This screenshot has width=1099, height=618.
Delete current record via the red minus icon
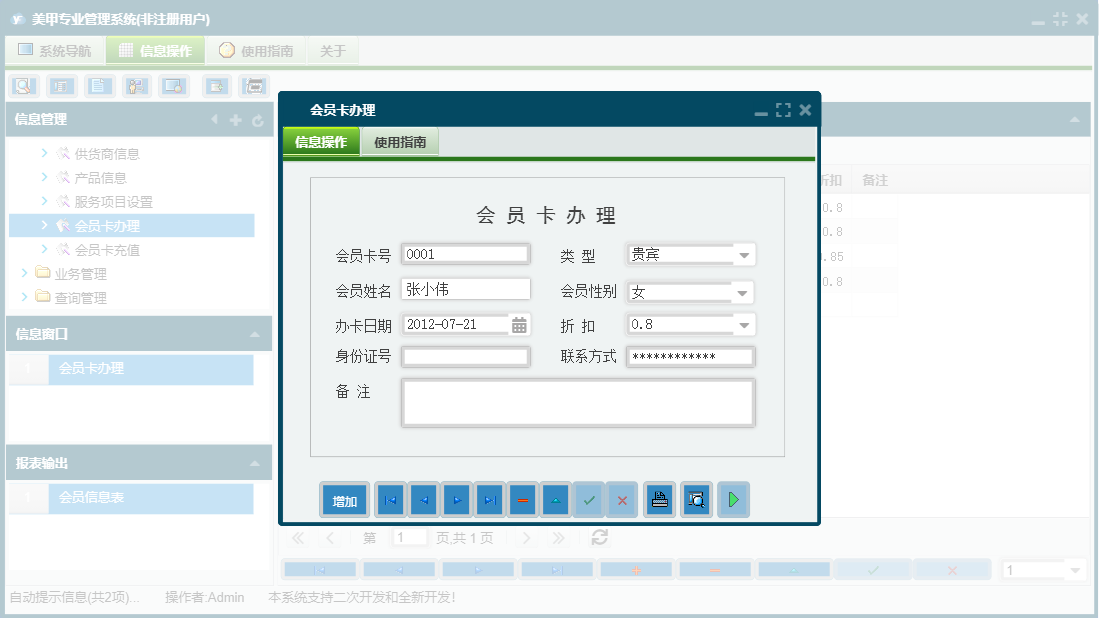click(523, 499)
